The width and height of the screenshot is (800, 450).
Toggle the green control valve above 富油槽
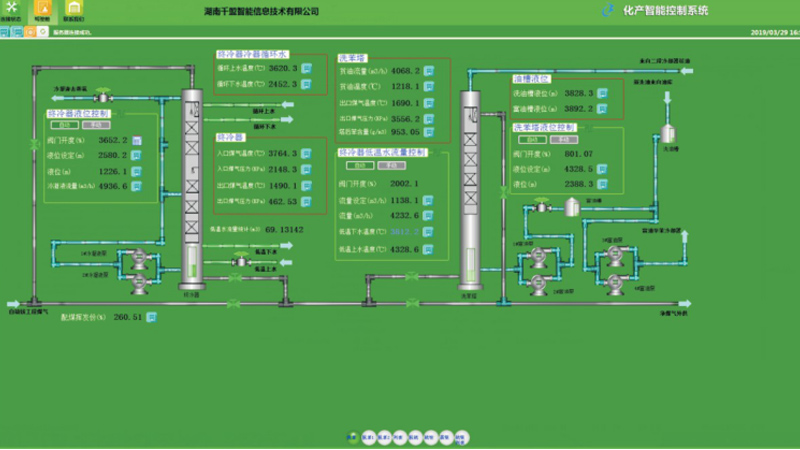[542, 206]
